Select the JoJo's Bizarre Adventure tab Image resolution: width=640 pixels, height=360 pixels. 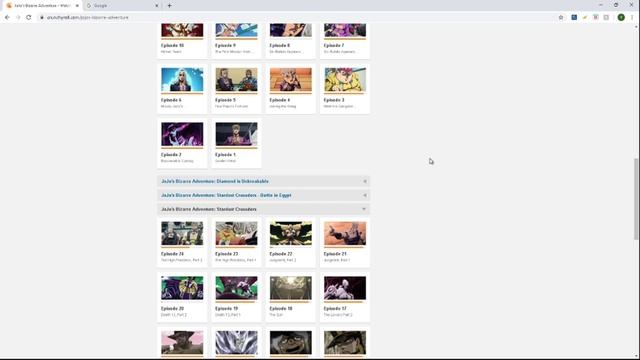click(42, 6)
